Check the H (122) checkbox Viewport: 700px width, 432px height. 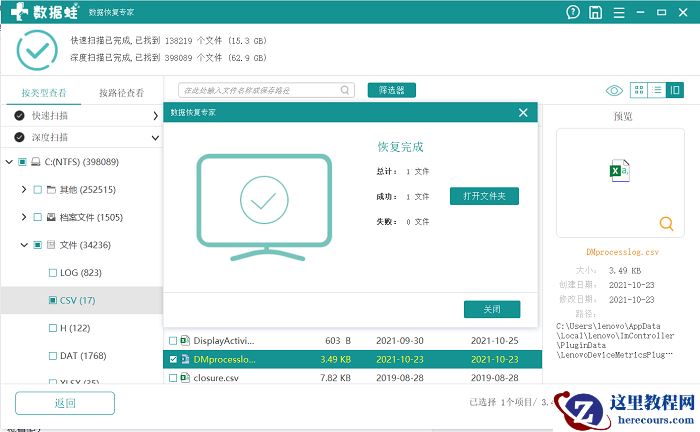tap(53, 328)
